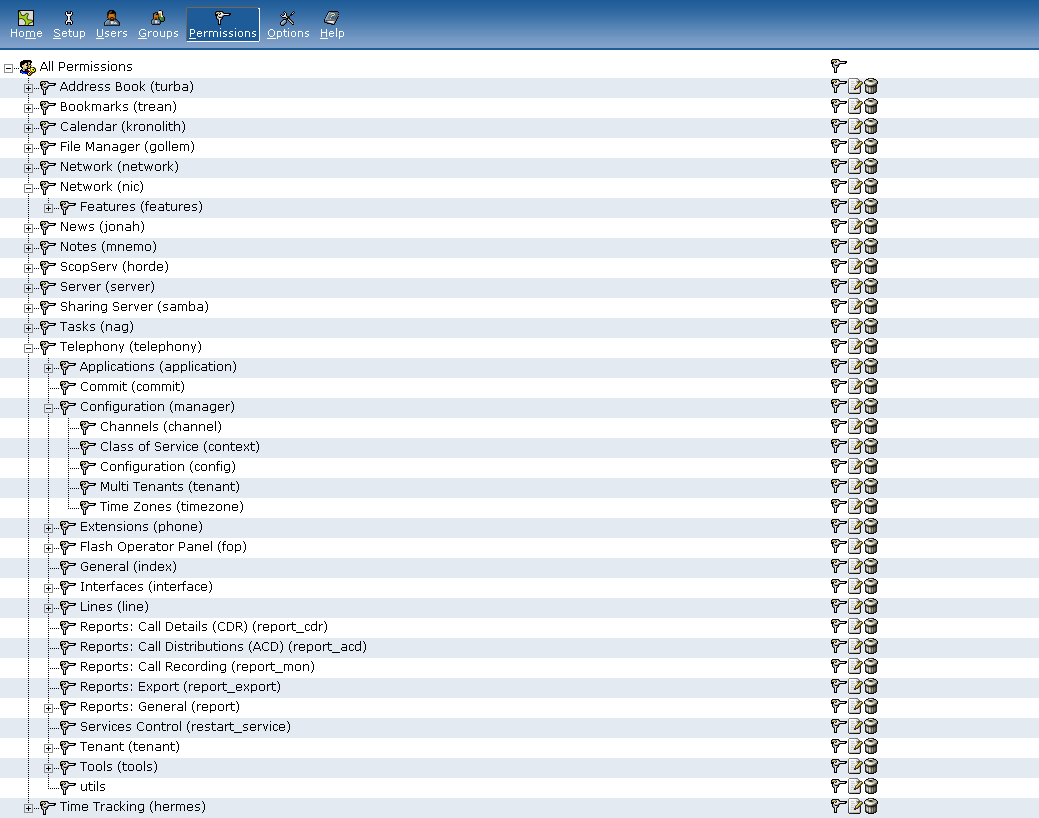
Task: Delete the Server (server) permission
Action: pos(871,286)
